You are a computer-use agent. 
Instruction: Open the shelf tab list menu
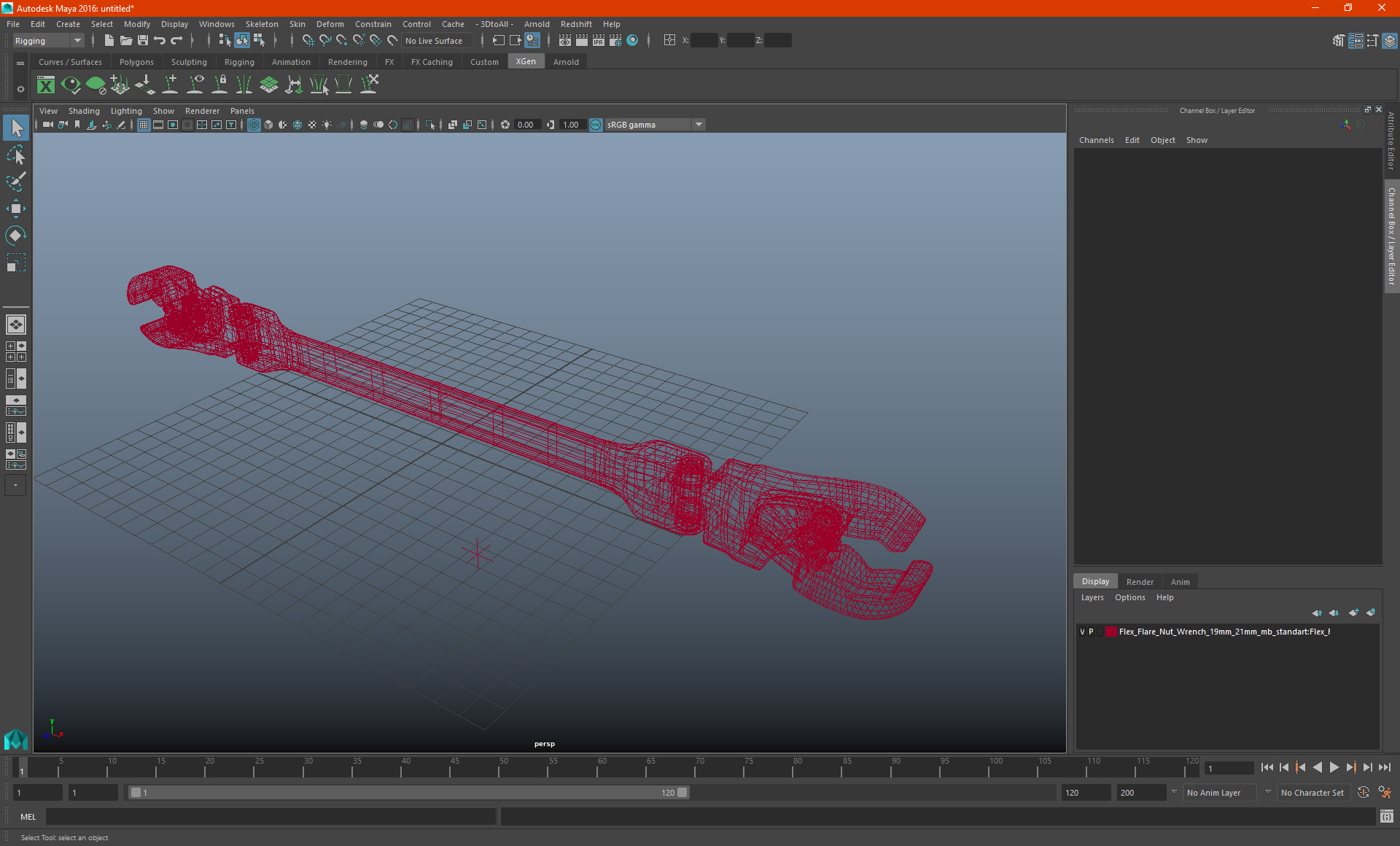pyautogui.click(x=20, y=63)
